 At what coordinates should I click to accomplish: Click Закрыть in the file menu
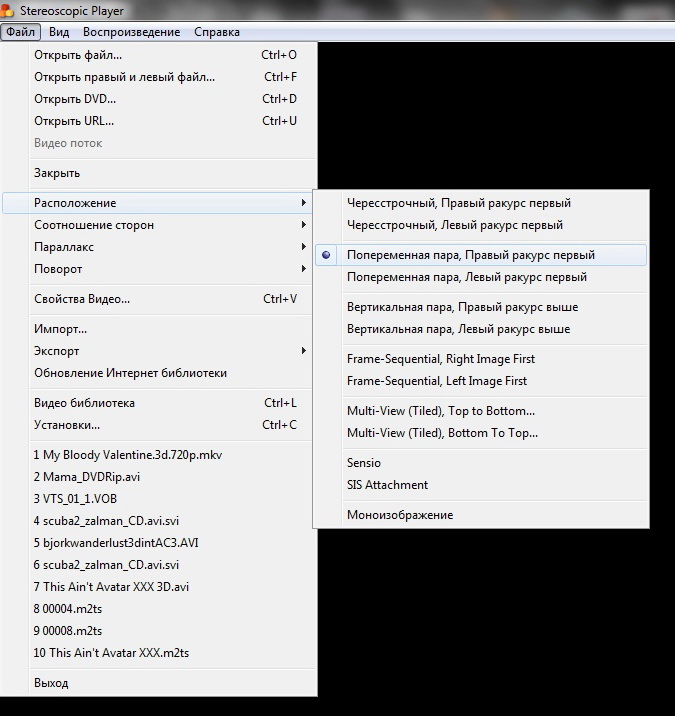159,173
